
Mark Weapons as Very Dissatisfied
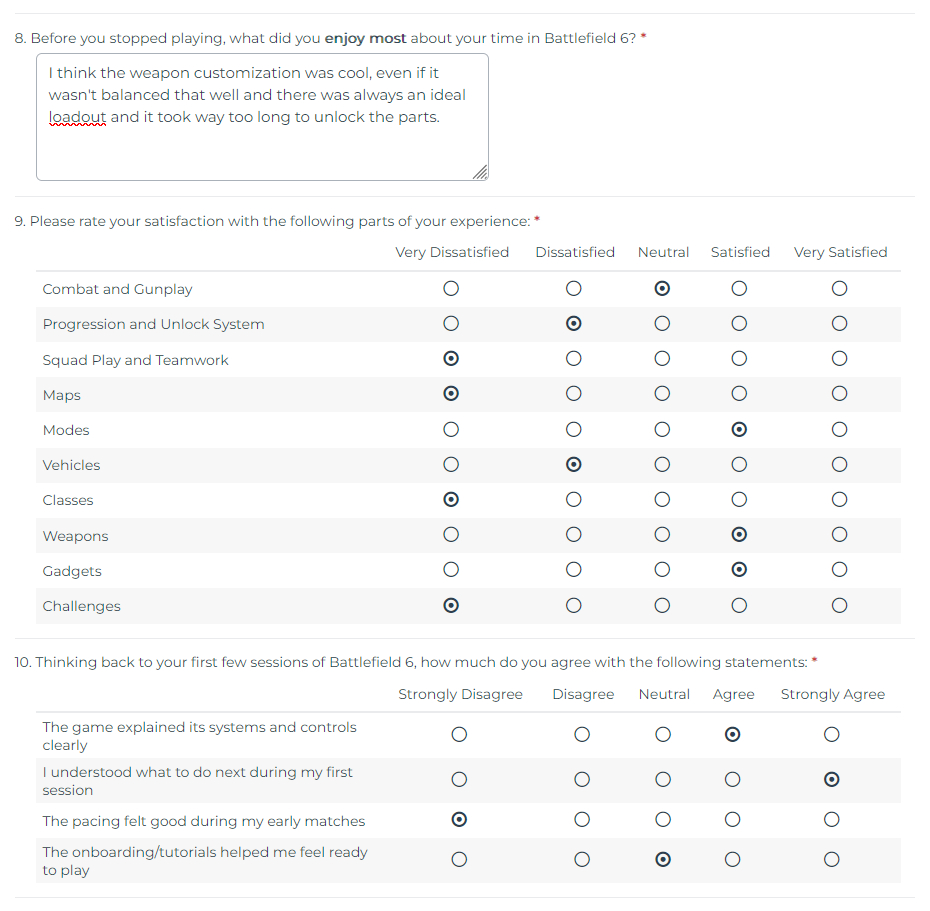tap(451, 535)
